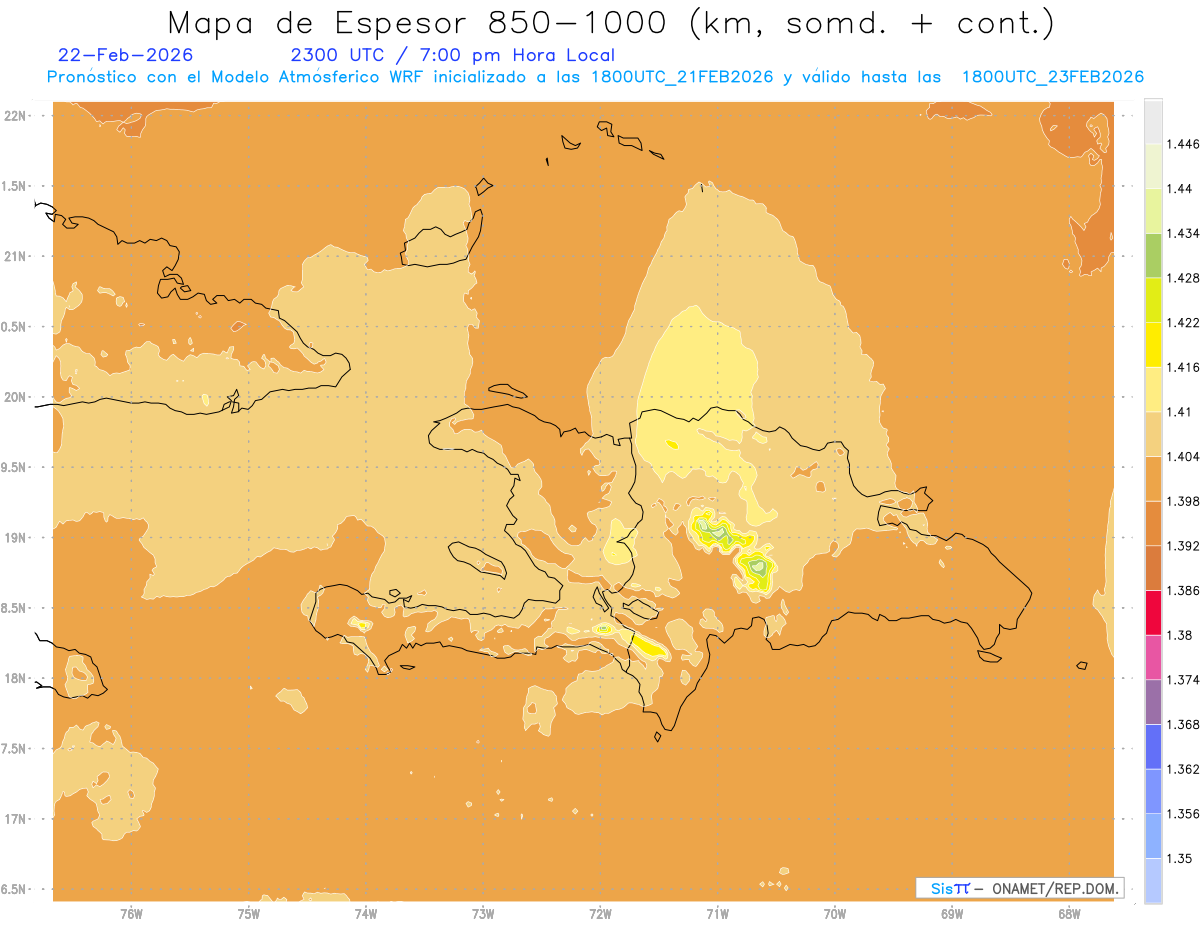1200x927 pixels.
Task: Pick the bright yellow swatch between 1.416 and 1.422
Action: [1153, 344]
